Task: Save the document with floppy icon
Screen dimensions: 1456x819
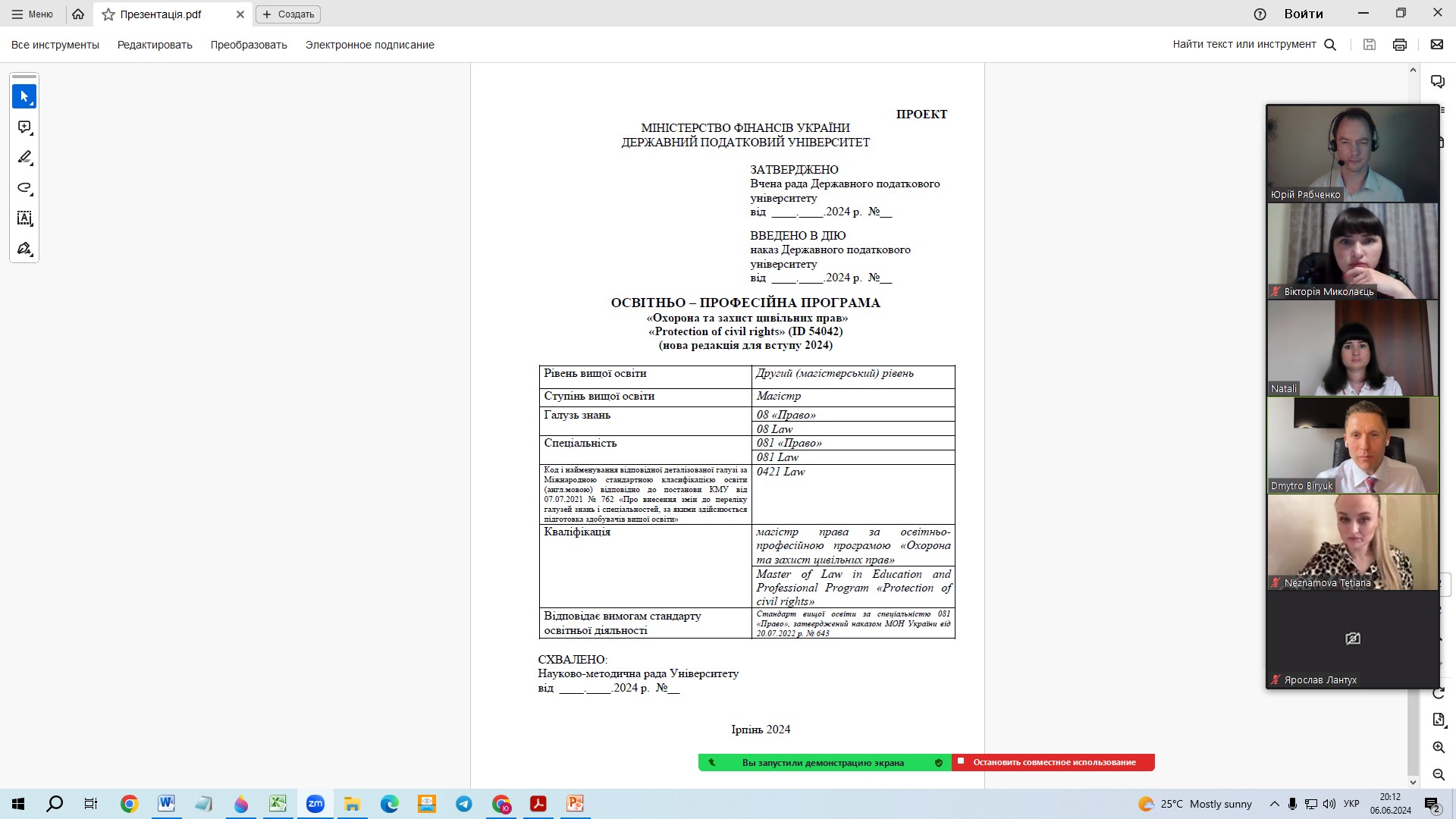Action: tap(1370, 45)
